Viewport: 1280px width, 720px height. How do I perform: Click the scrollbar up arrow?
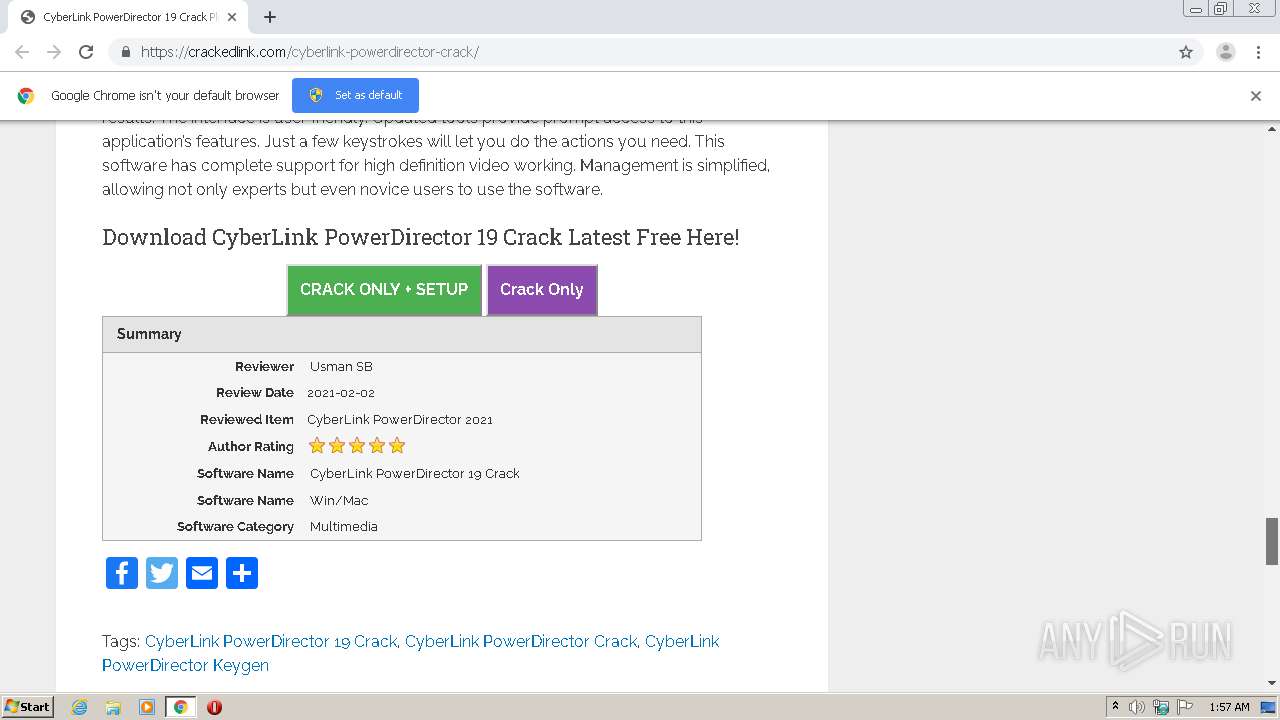coord(1272,128)
